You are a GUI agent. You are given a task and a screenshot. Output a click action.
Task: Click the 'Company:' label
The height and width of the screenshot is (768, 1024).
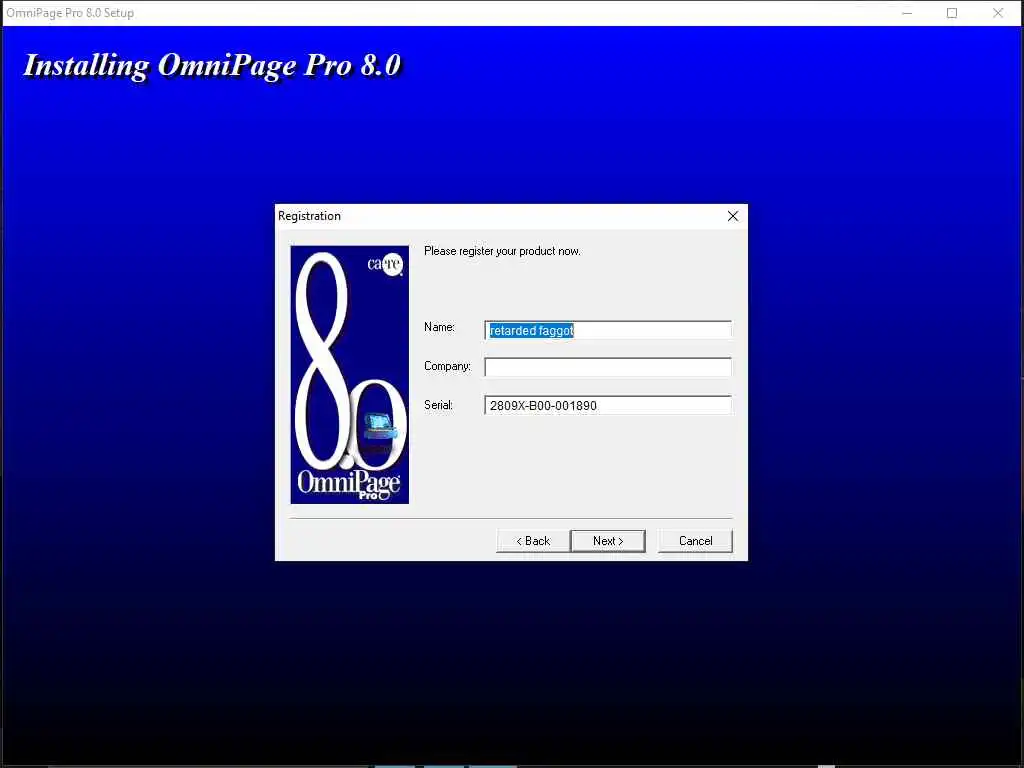447,366
